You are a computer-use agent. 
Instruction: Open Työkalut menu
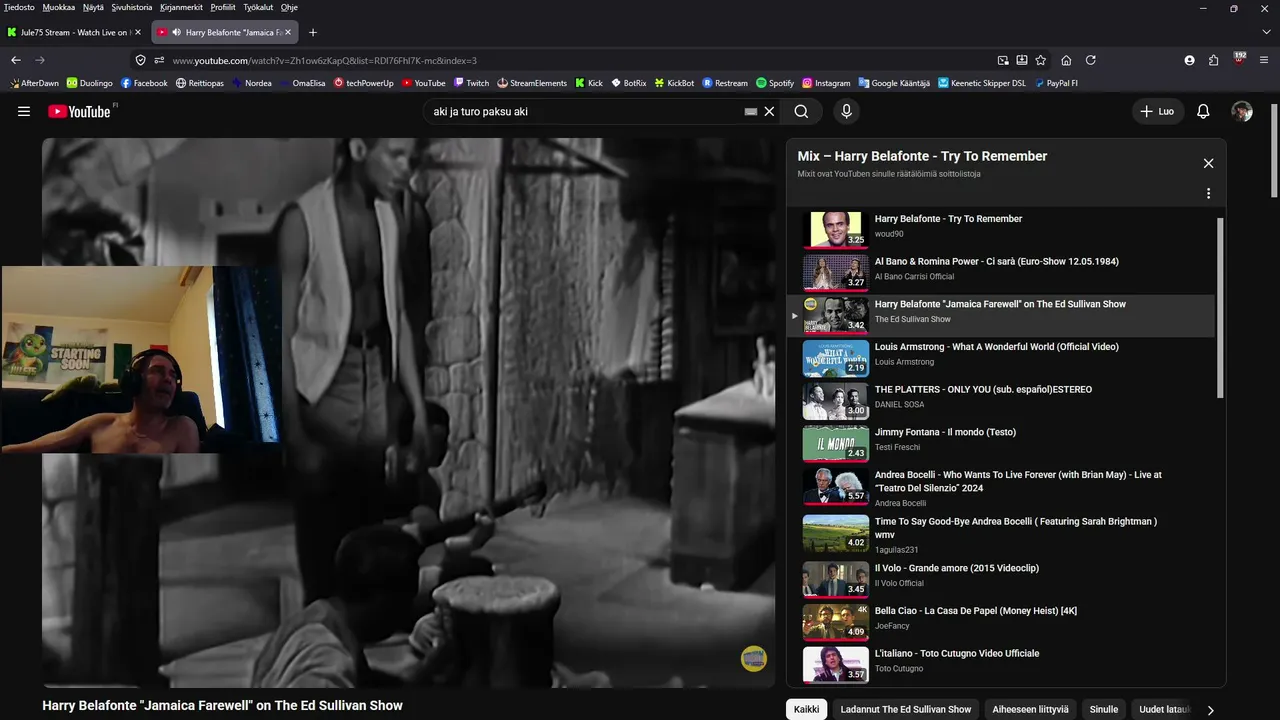pyautogui.click(x=257, y=7)
